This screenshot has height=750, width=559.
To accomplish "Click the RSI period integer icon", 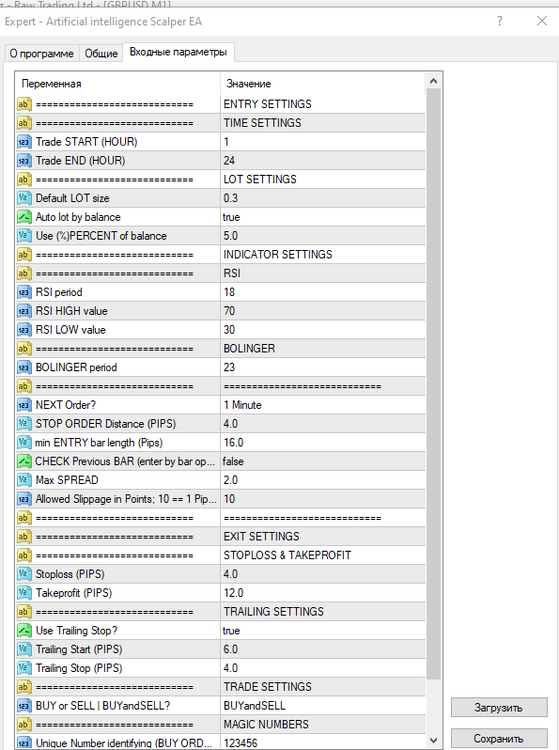I will point(24,292).
